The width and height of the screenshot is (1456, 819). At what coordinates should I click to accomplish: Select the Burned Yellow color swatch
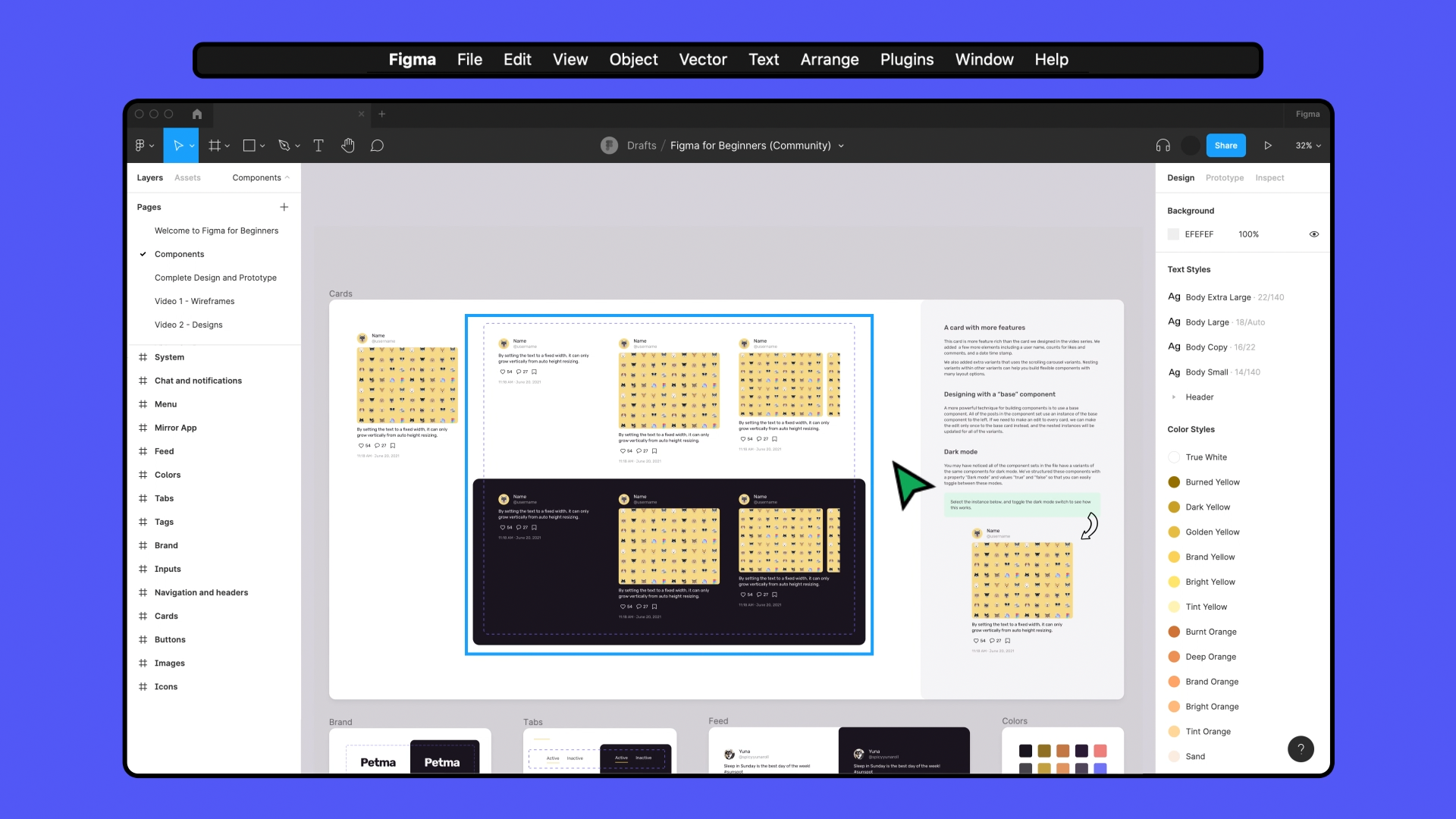click(1174, 482)
